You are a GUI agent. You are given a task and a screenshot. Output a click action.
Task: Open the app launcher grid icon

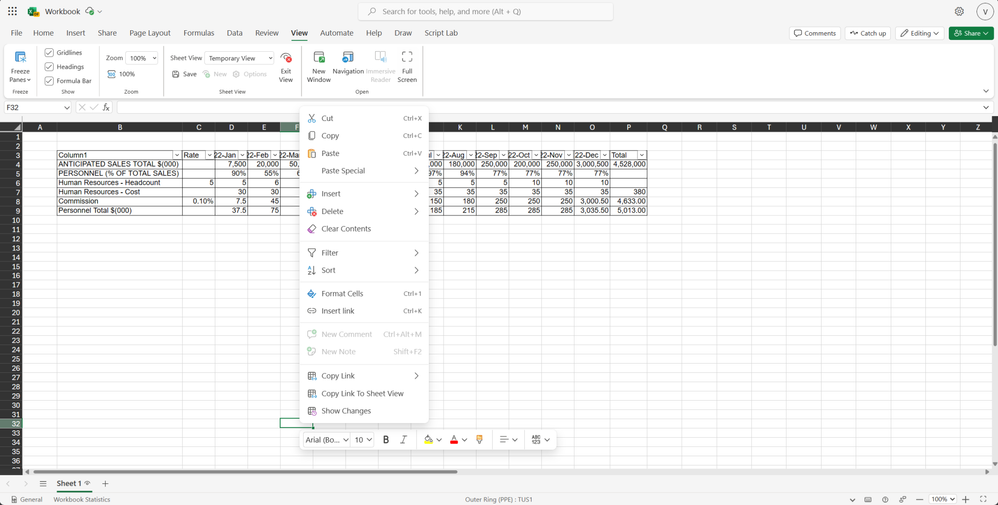tap(13, 11)
